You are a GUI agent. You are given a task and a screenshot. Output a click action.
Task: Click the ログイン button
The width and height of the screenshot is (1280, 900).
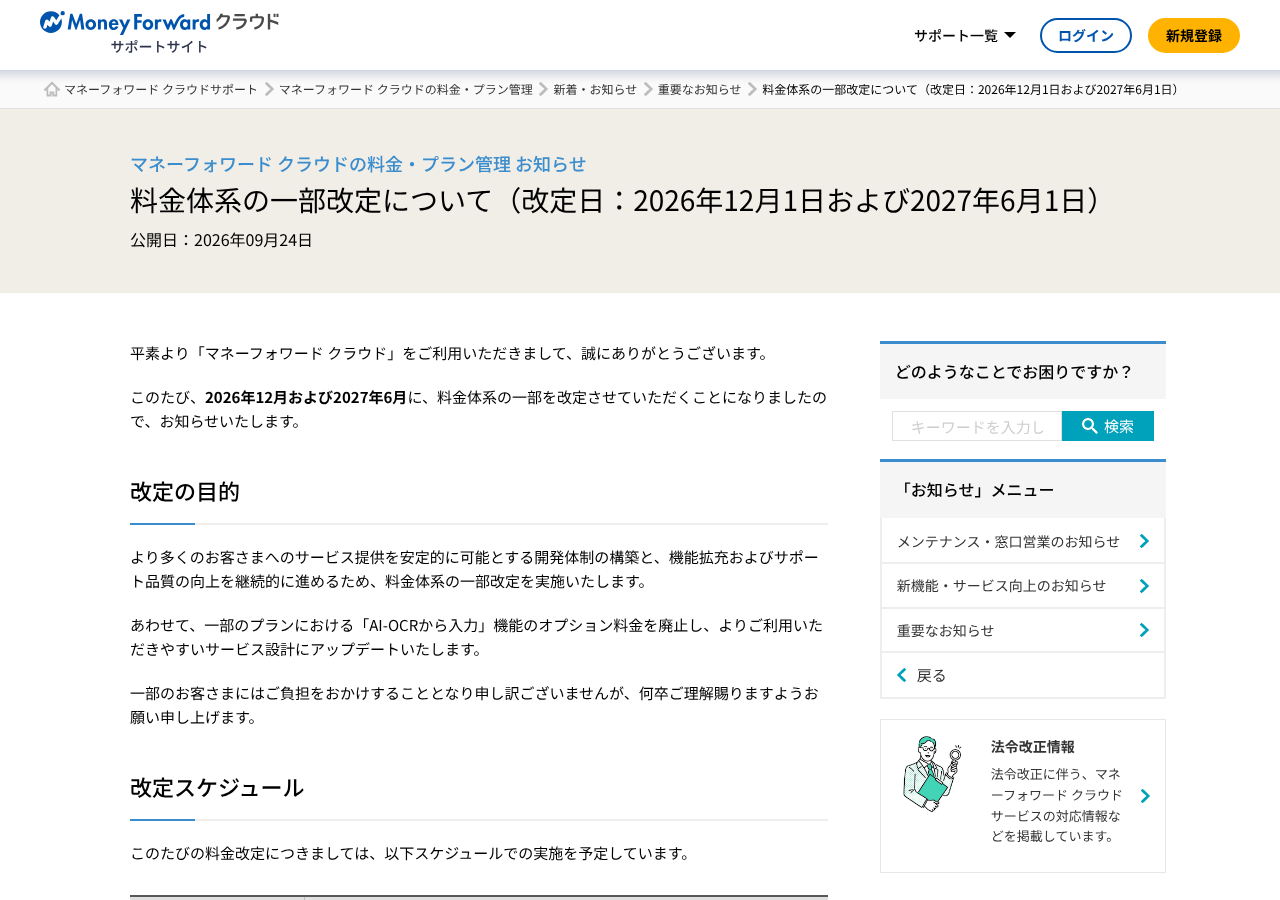[1086, 35]
